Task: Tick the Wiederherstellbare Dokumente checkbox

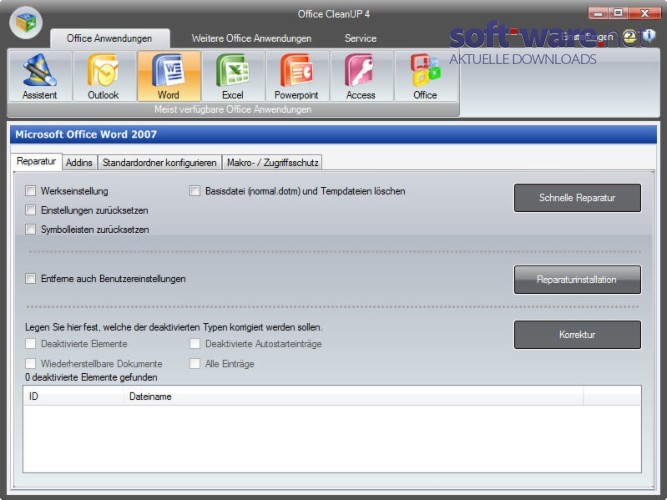Action: tap(30, 363)
